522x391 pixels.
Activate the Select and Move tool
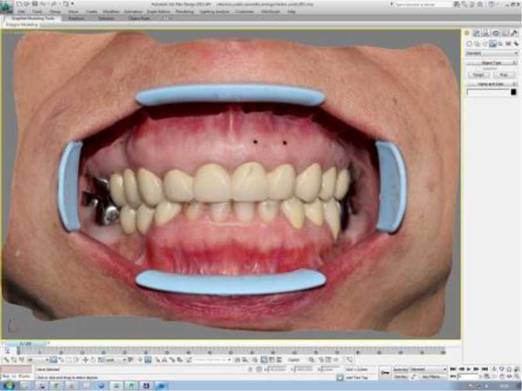pos(85,360)
